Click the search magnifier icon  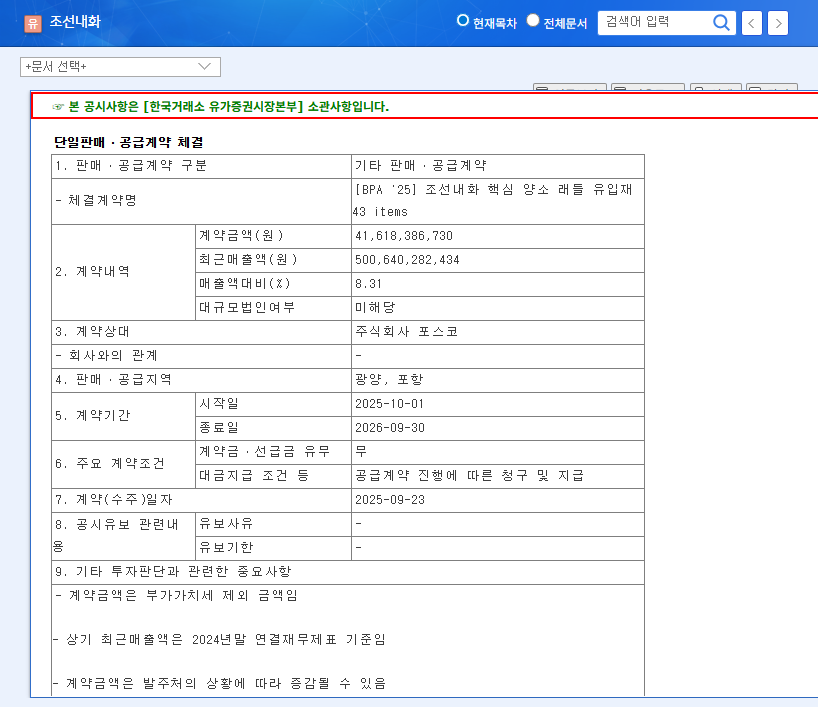pos(721,22)
